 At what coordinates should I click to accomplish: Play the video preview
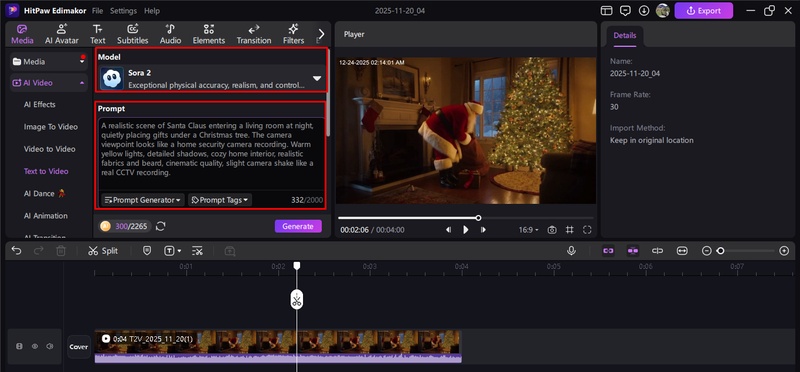pos(465,230)
